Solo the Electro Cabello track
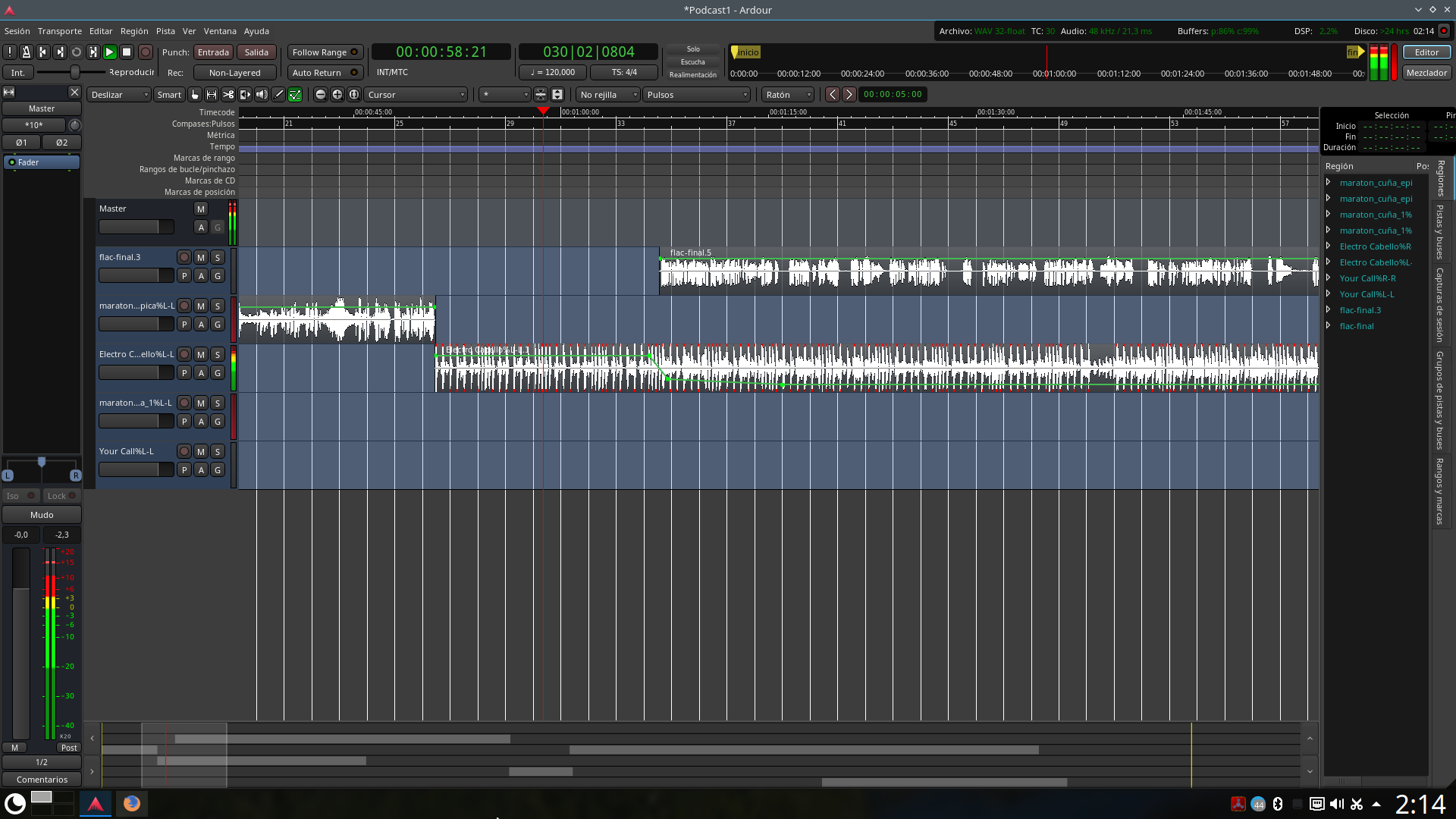 tap(218, 355)
